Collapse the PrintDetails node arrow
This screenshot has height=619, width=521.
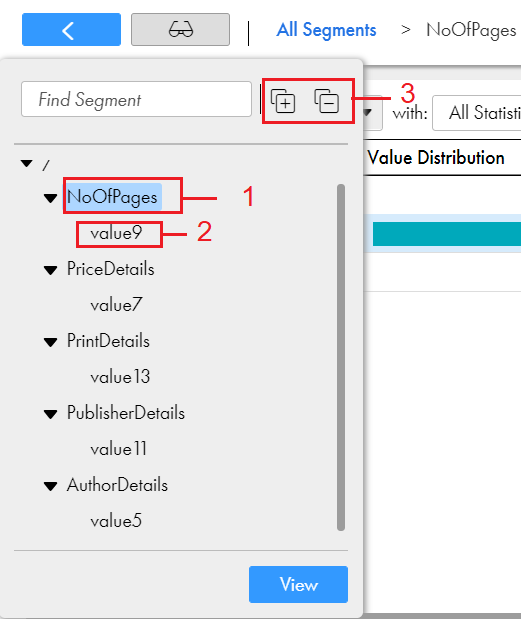point(51,342)
